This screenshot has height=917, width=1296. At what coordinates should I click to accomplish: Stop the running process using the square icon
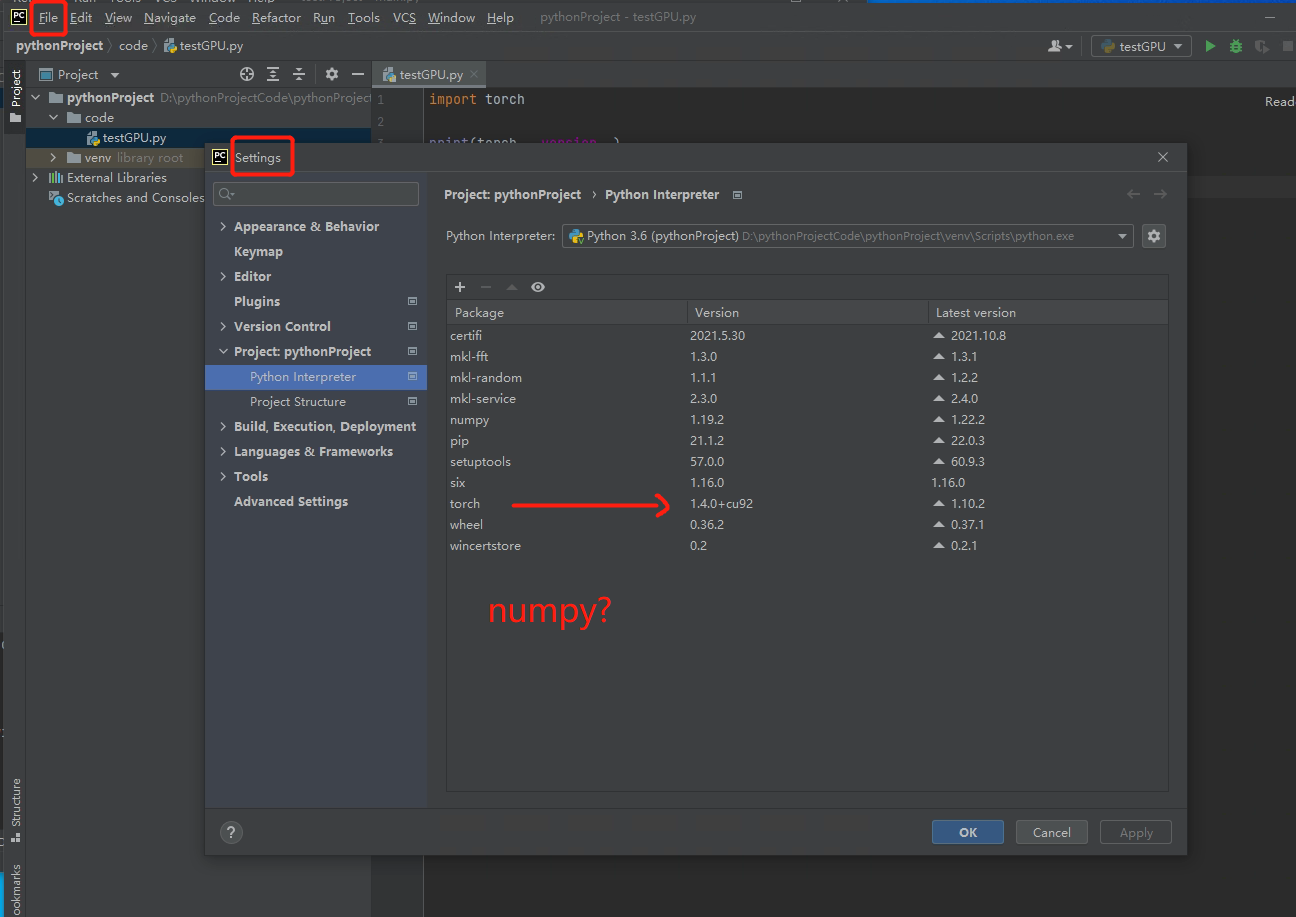pos(1288,46)
